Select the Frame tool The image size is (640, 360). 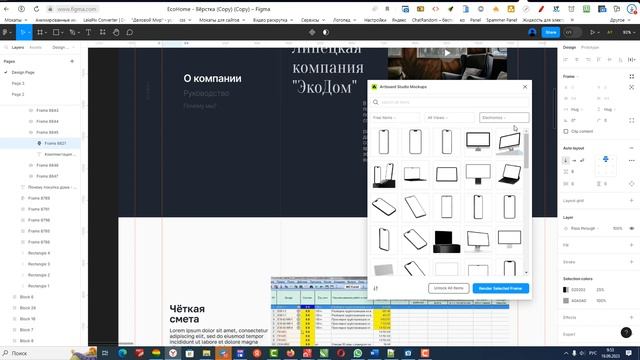click(40, 32)
